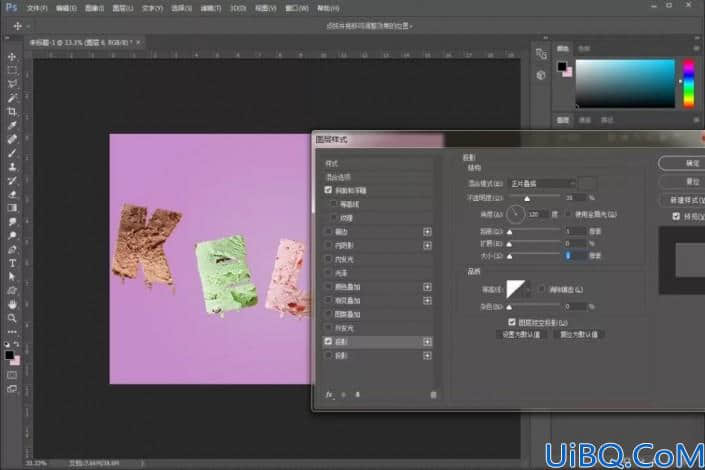
Task: Enable the 等高线 sub-effect checkbox
Action: (x=334, y=204)
